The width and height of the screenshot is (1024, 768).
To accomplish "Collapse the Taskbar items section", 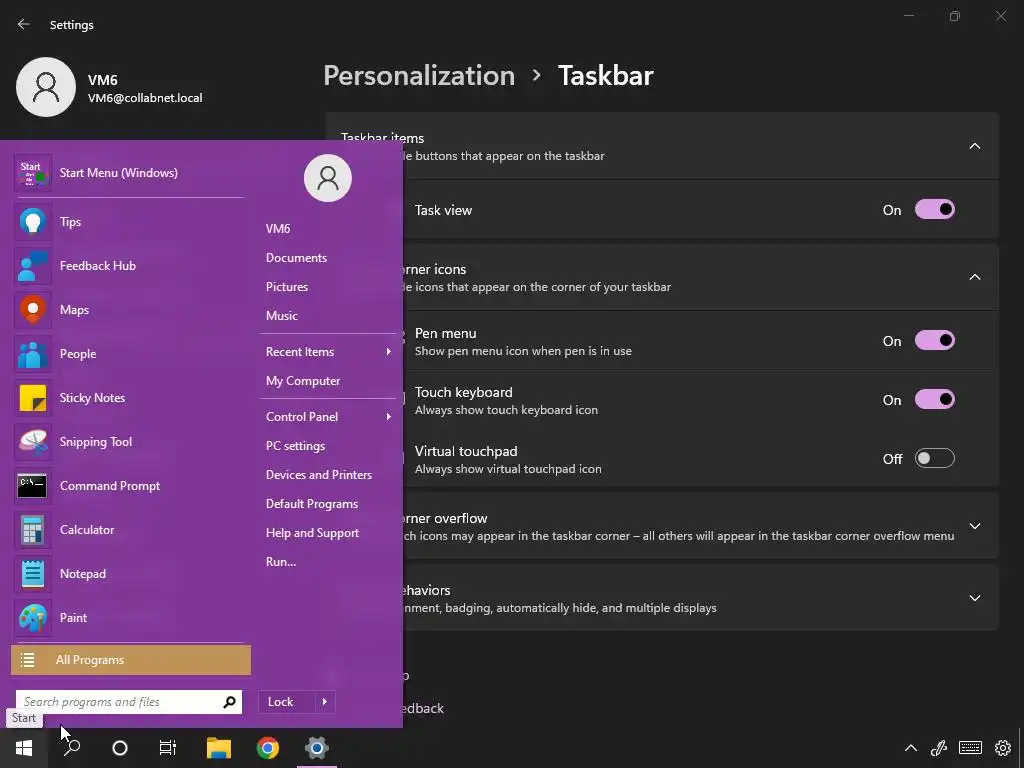I will (974, 146).
